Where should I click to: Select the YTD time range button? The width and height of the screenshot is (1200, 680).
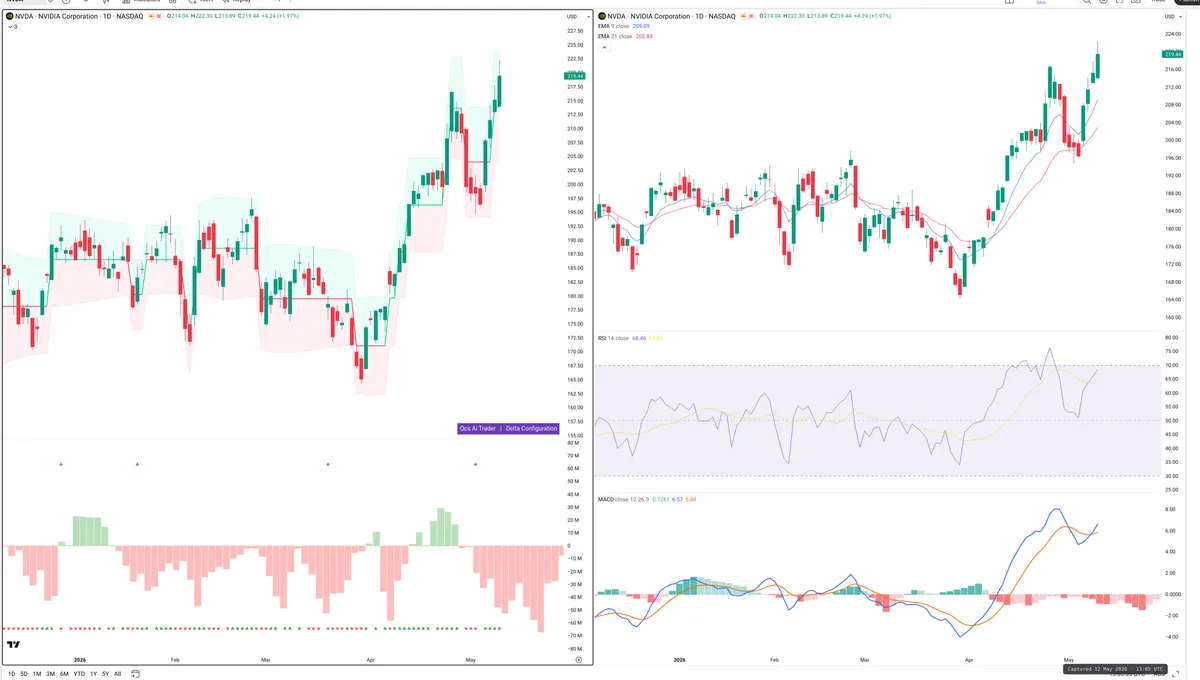pos(79,674)
